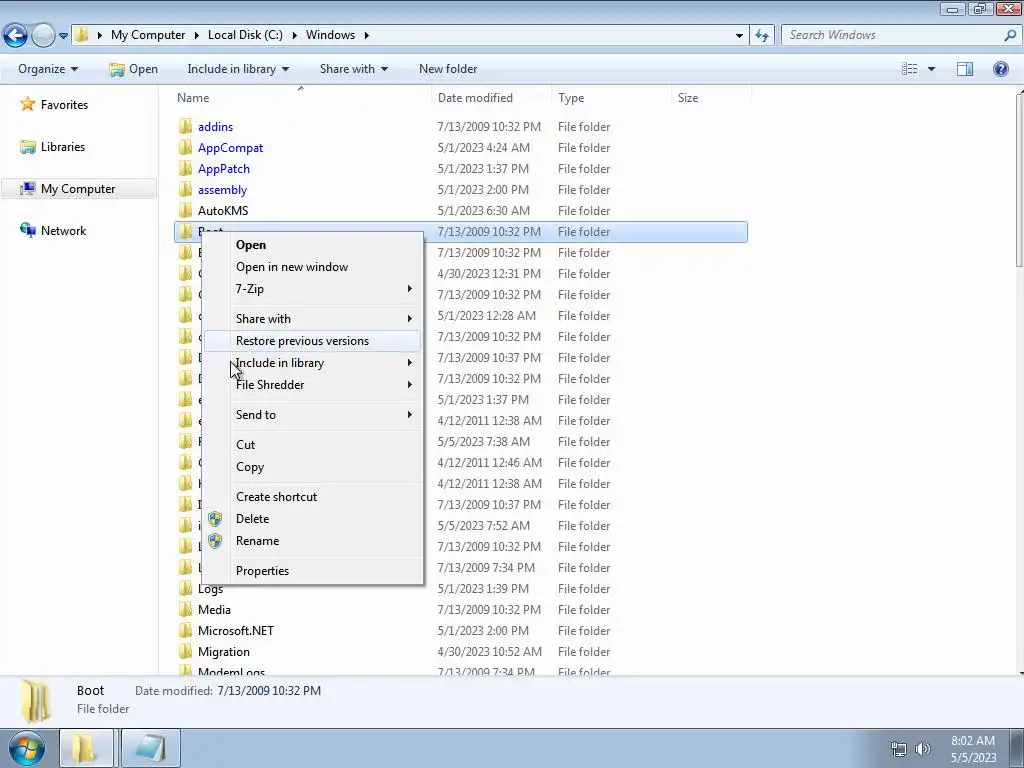Expand Share with in context menu

tap(312, 319)
